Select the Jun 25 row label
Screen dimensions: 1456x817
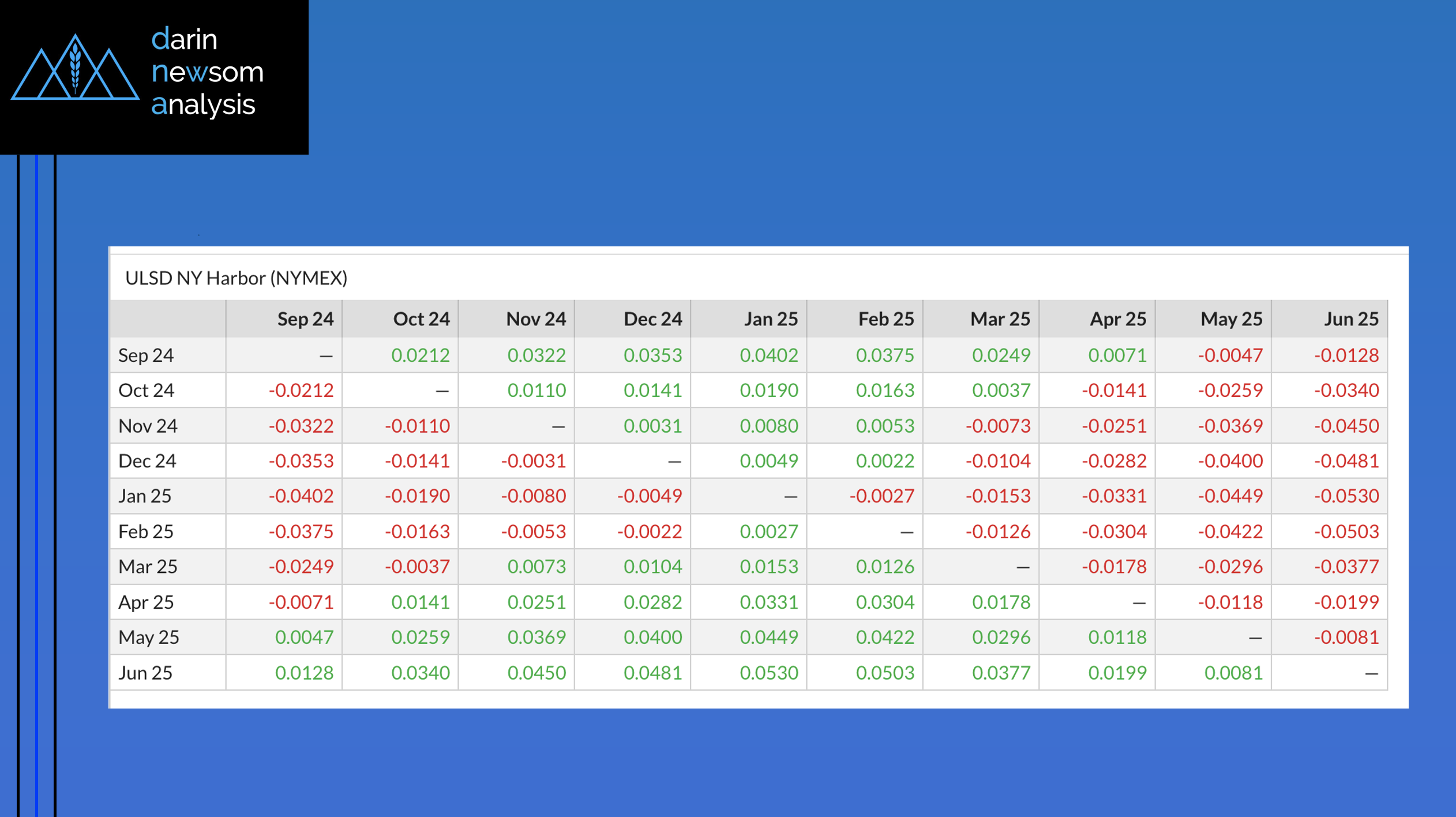pyautogui.click(x=145, y=673)
